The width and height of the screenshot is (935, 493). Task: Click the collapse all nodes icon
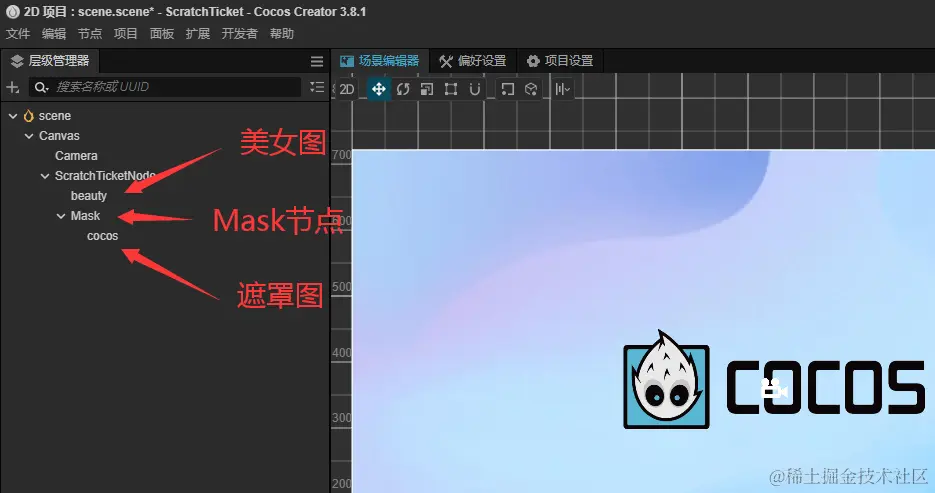[317, 87]
